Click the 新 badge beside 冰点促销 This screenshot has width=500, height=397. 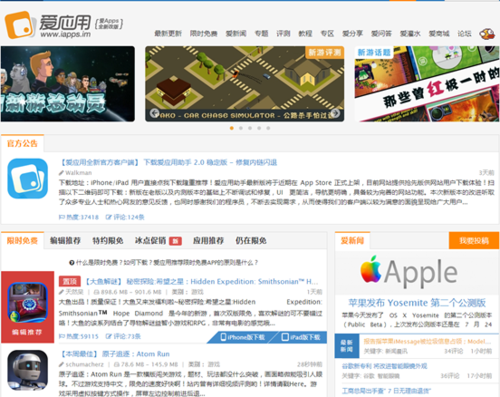point(175,241)
